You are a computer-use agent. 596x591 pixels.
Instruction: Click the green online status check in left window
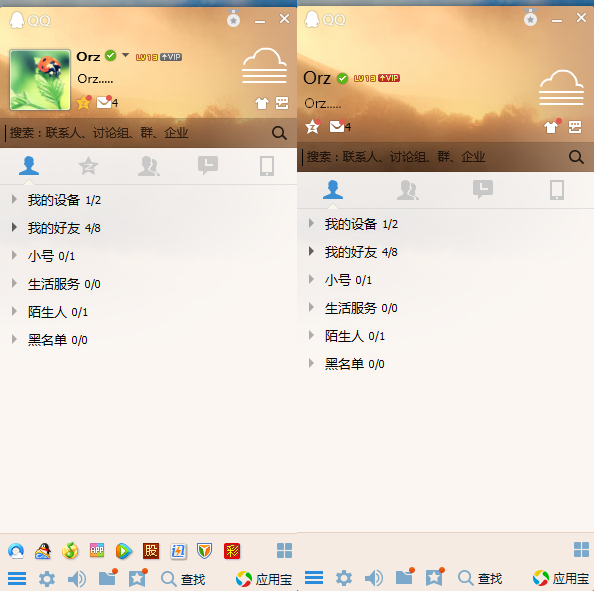click(111, 55)
